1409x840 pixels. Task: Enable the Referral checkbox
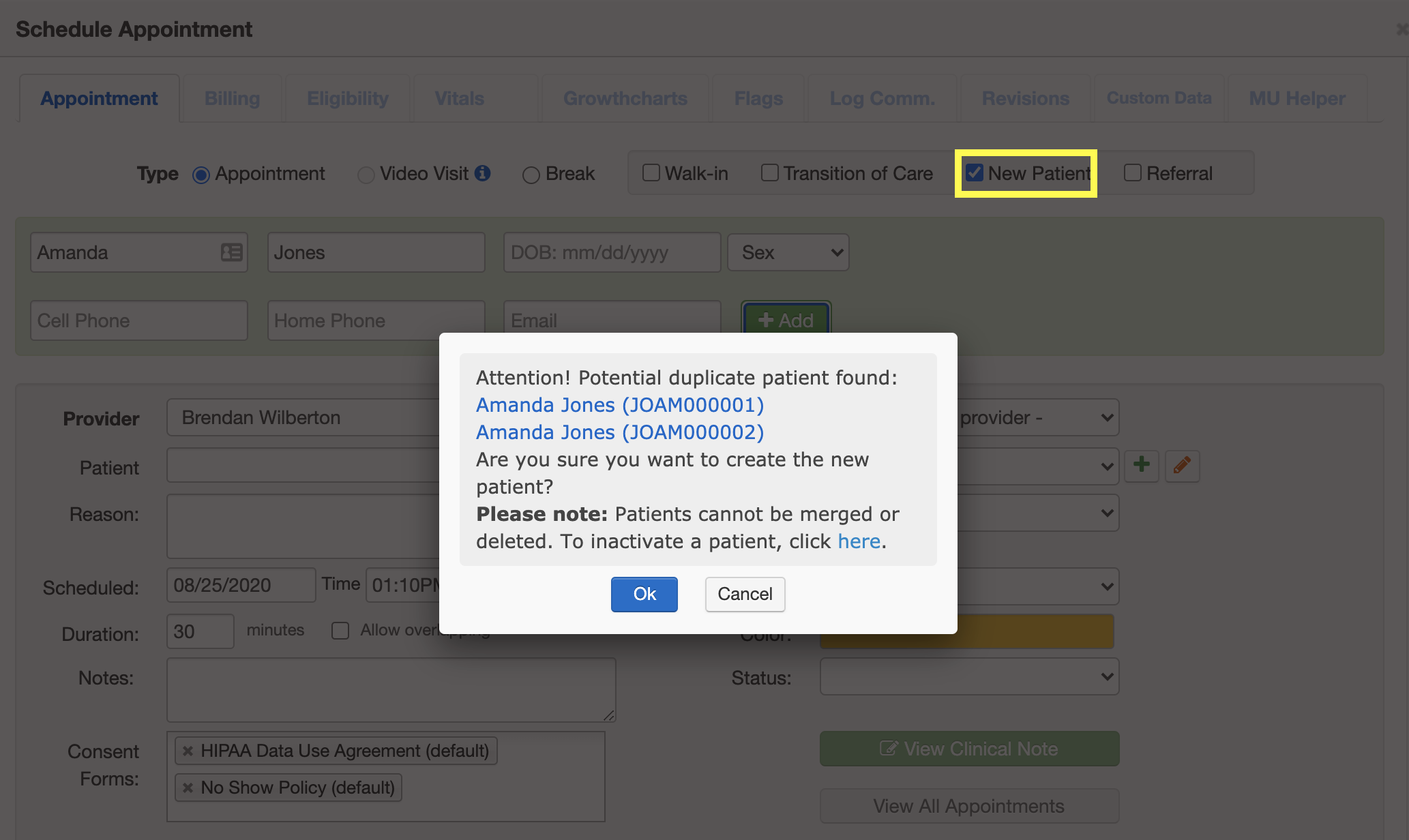tap(1132, 173)
